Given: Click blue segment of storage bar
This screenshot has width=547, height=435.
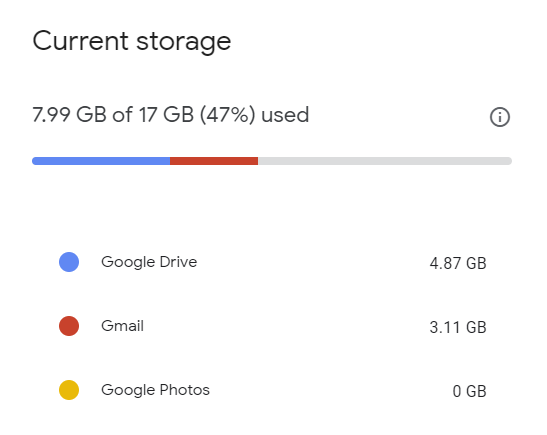Looking at the screenshot, I should 101,161.
